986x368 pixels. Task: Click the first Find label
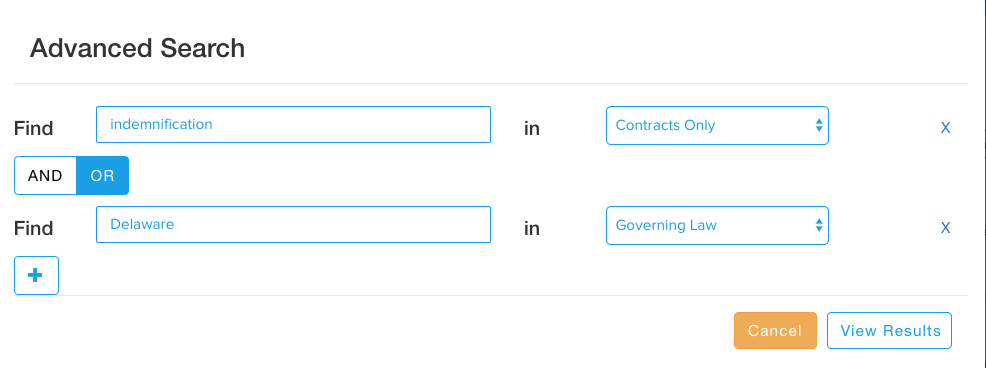point(33,128)
